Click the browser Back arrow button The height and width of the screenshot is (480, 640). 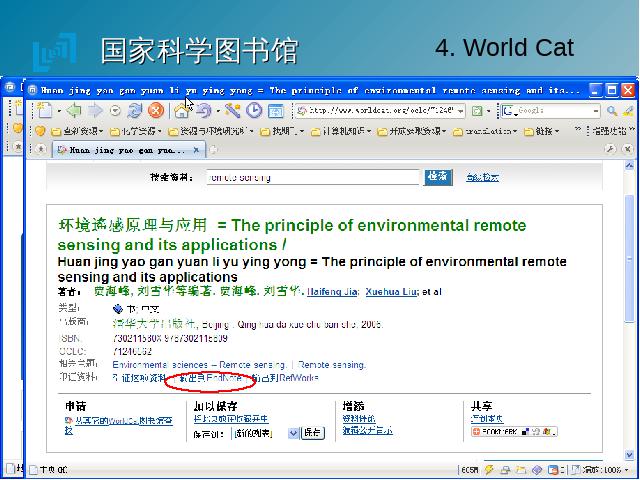[75, 111]
